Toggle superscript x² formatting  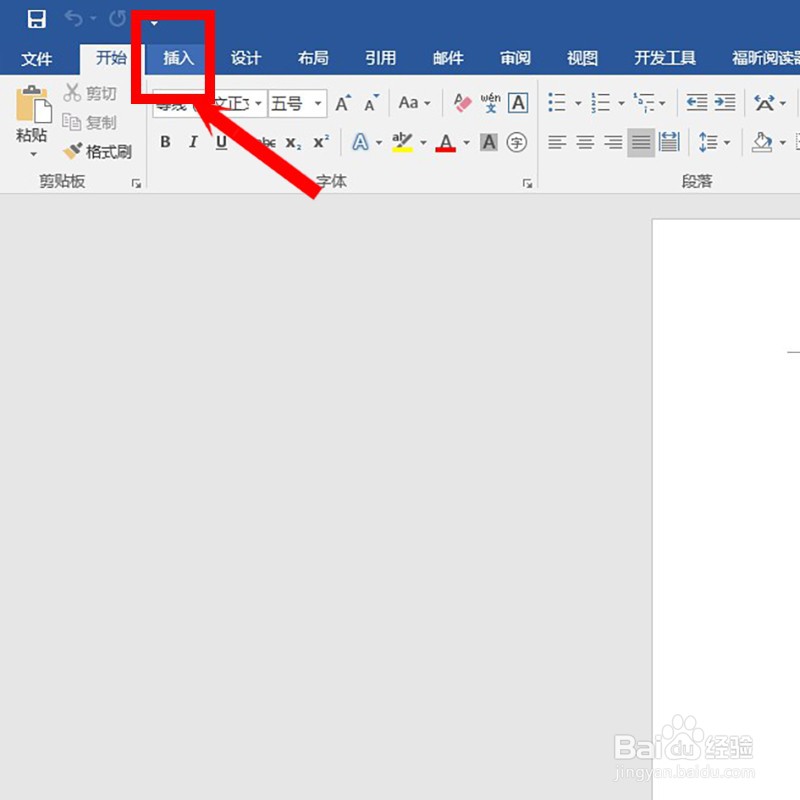point(321,141)
